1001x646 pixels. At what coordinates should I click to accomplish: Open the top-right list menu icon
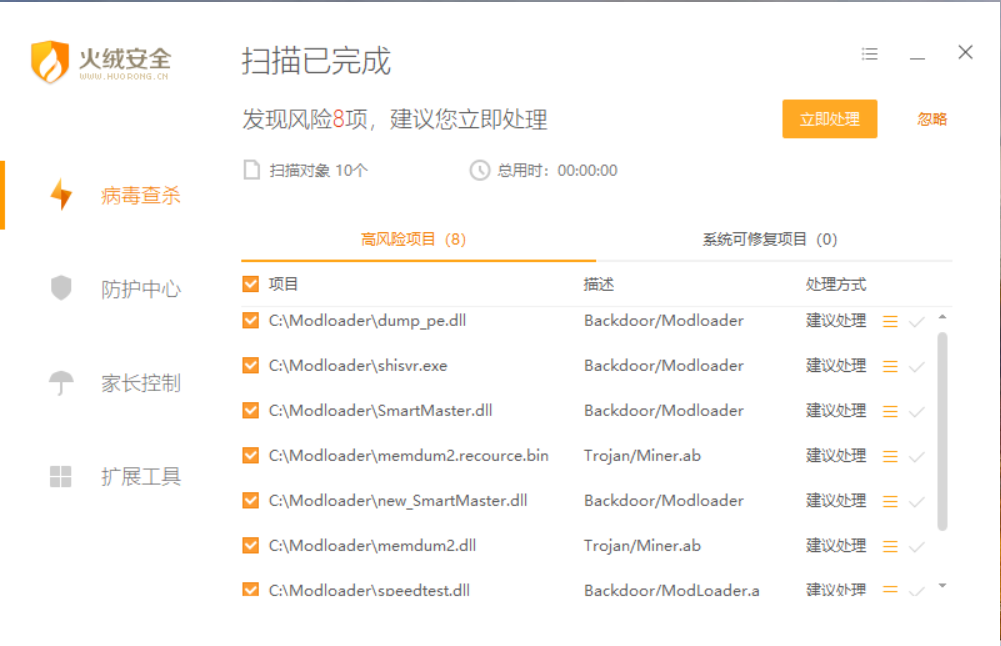[x=870, y=54]
